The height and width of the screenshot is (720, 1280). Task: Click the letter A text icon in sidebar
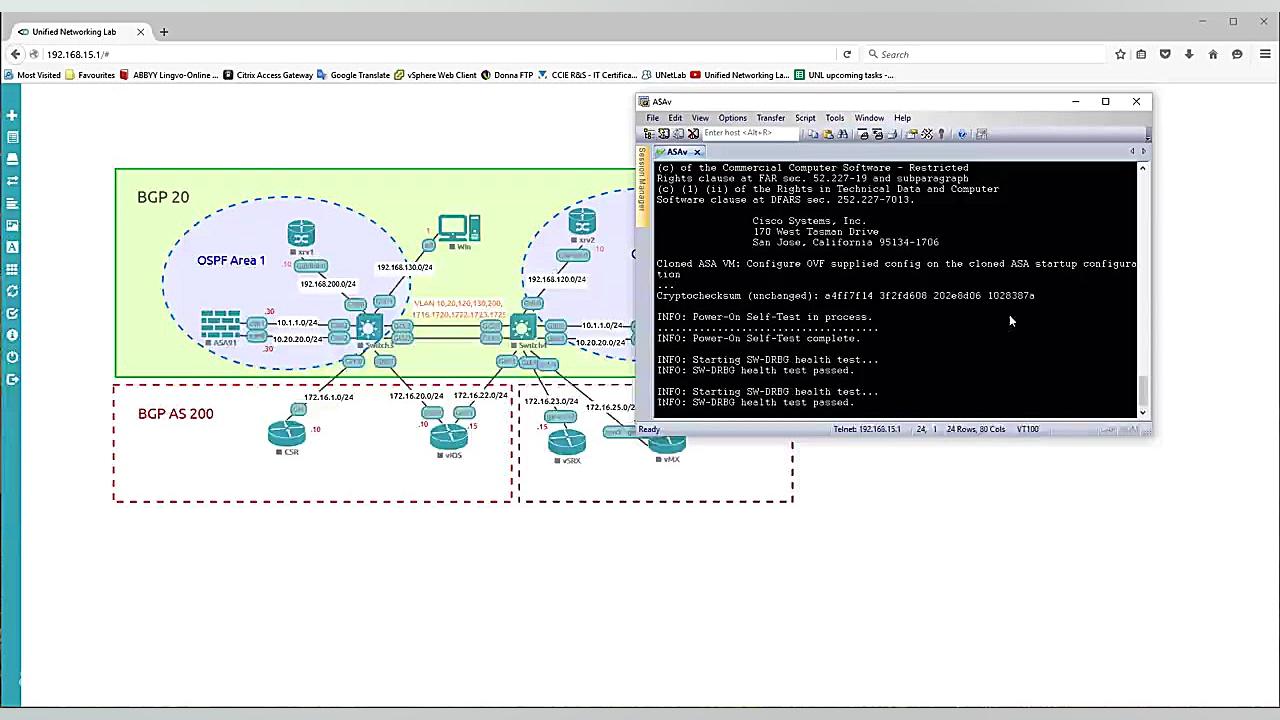[x=12, y=247]
